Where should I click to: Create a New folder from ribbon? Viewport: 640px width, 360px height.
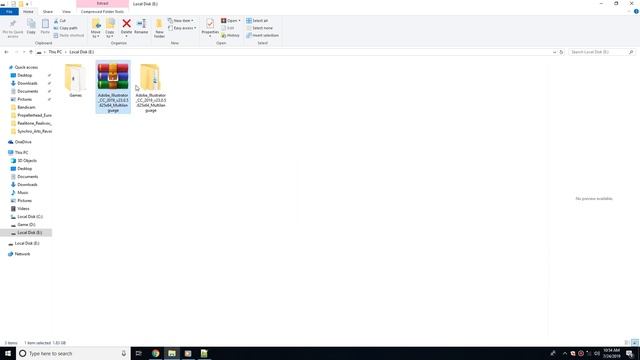[159, 29]
